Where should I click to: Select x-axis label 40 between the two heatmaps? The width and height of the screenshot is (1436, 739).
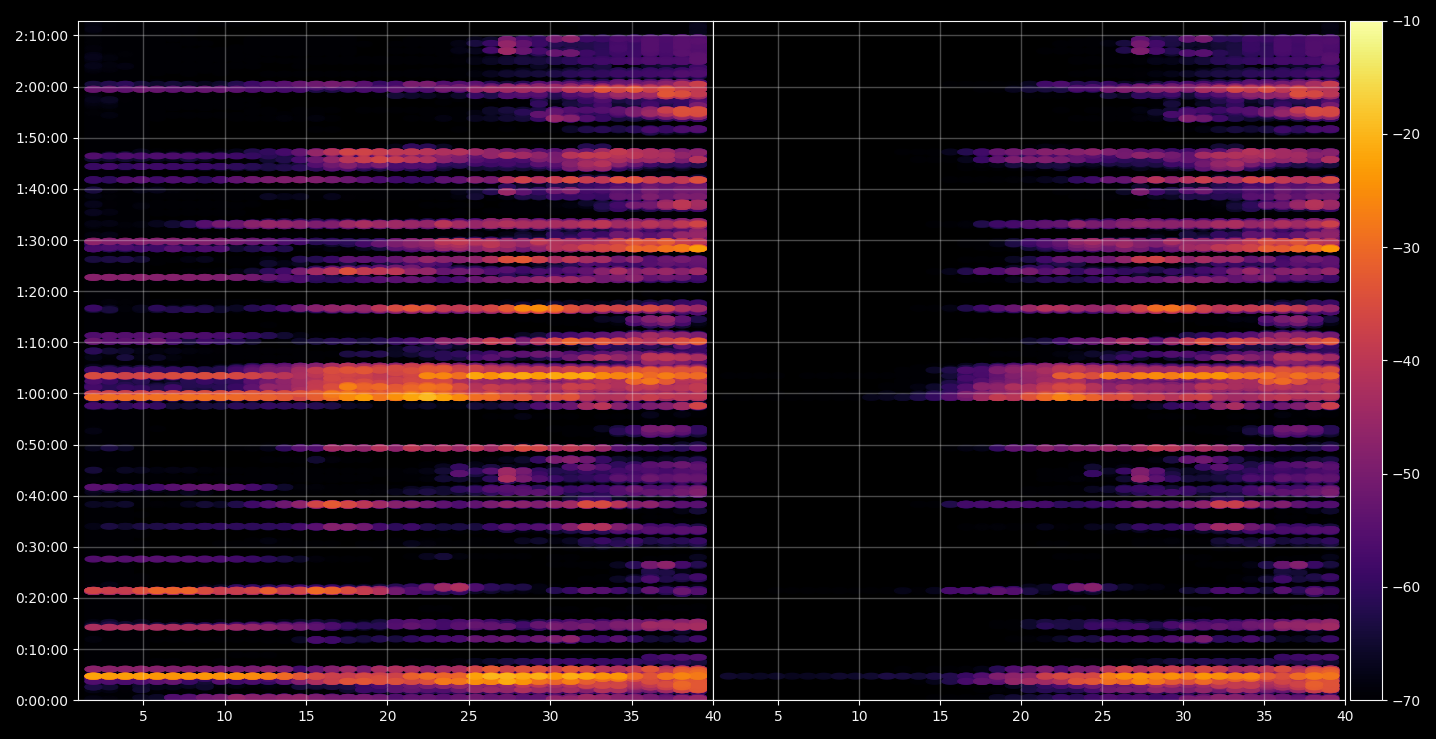click(x=713, y=716)
